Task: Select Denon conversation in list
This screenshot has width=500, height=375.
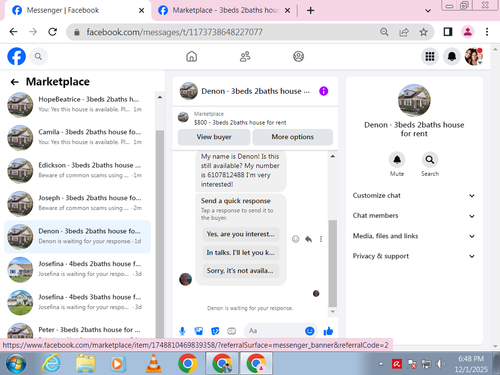Action: (x=77, y=236)
